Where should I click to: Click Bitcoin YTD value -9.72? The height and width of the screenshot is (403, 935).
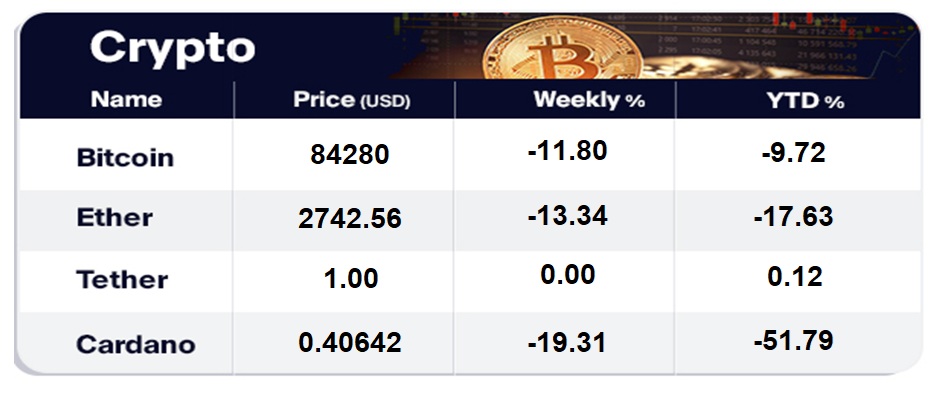(x=792, y=153)
